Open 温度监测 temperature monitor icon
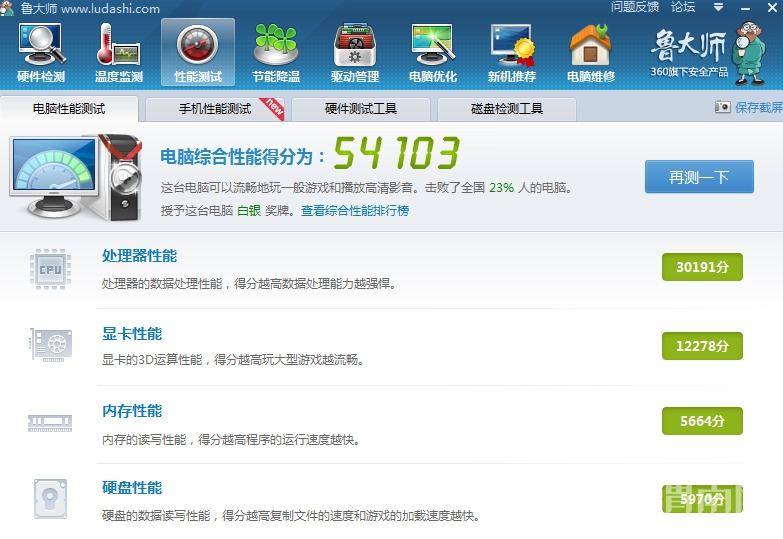Image resolution: width=783 pixels, height=539 pixels. pos(119,52)
